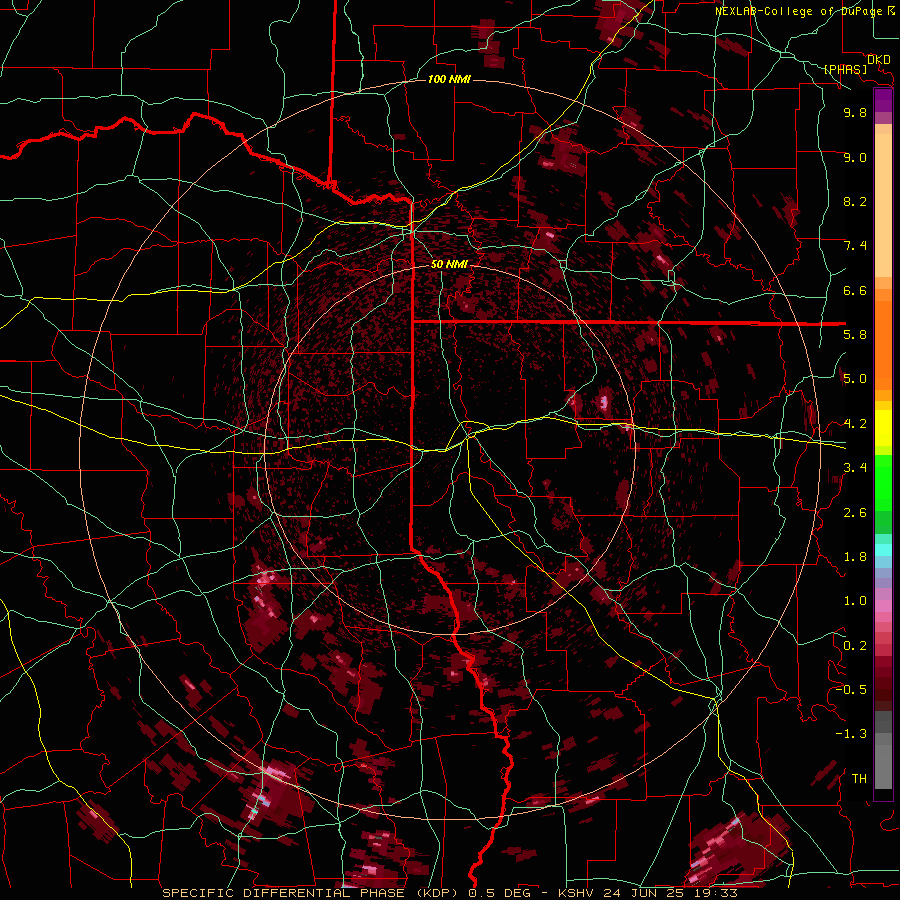The height and width of the screenshot is (900, 900).
Task: Click the 19:33 timestamp in bottom caption
Action: coord(717,893)
